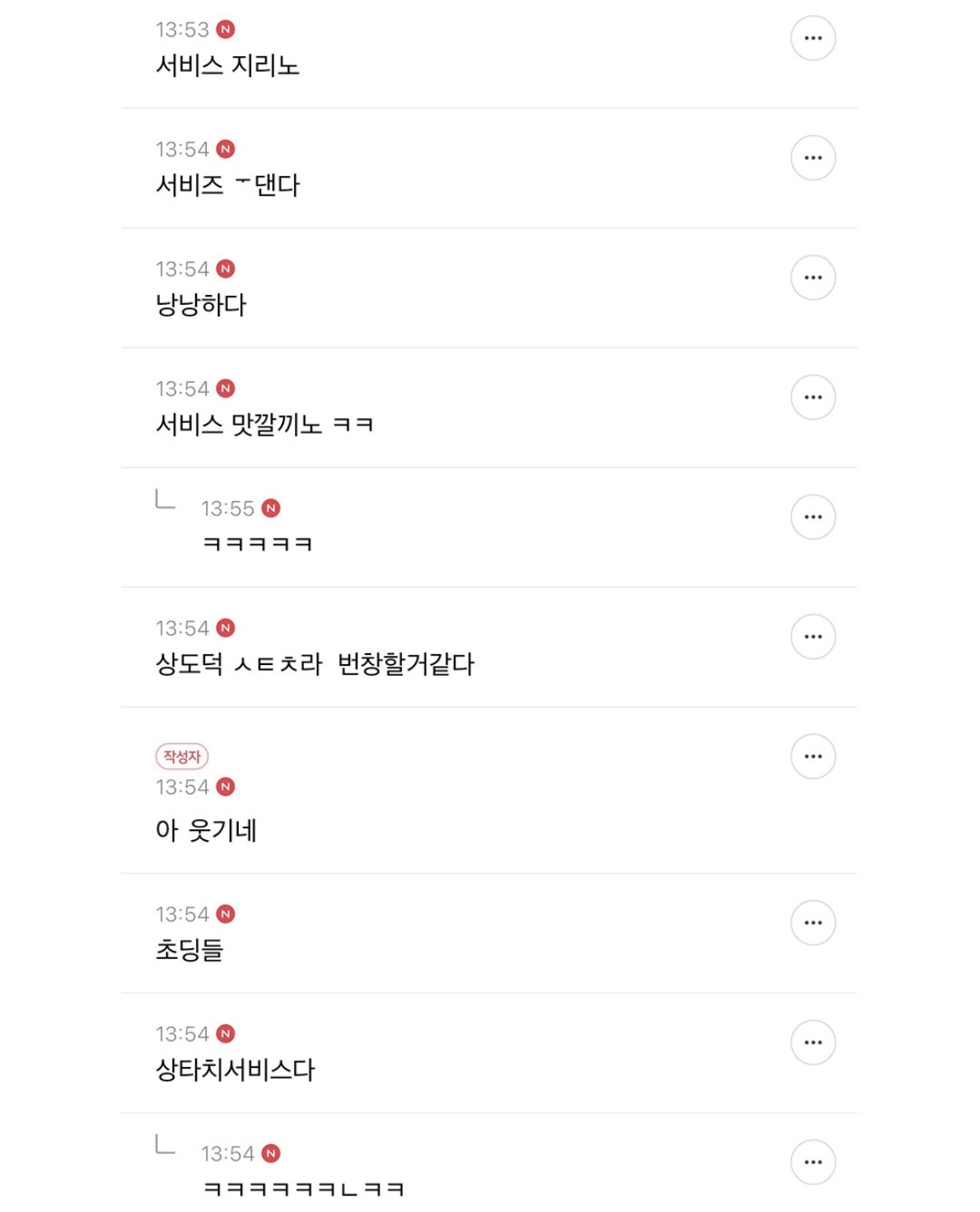Screen dimensions: 980x1212
Task: Tap the '작성자' author badge
Action: click(182, 756)
